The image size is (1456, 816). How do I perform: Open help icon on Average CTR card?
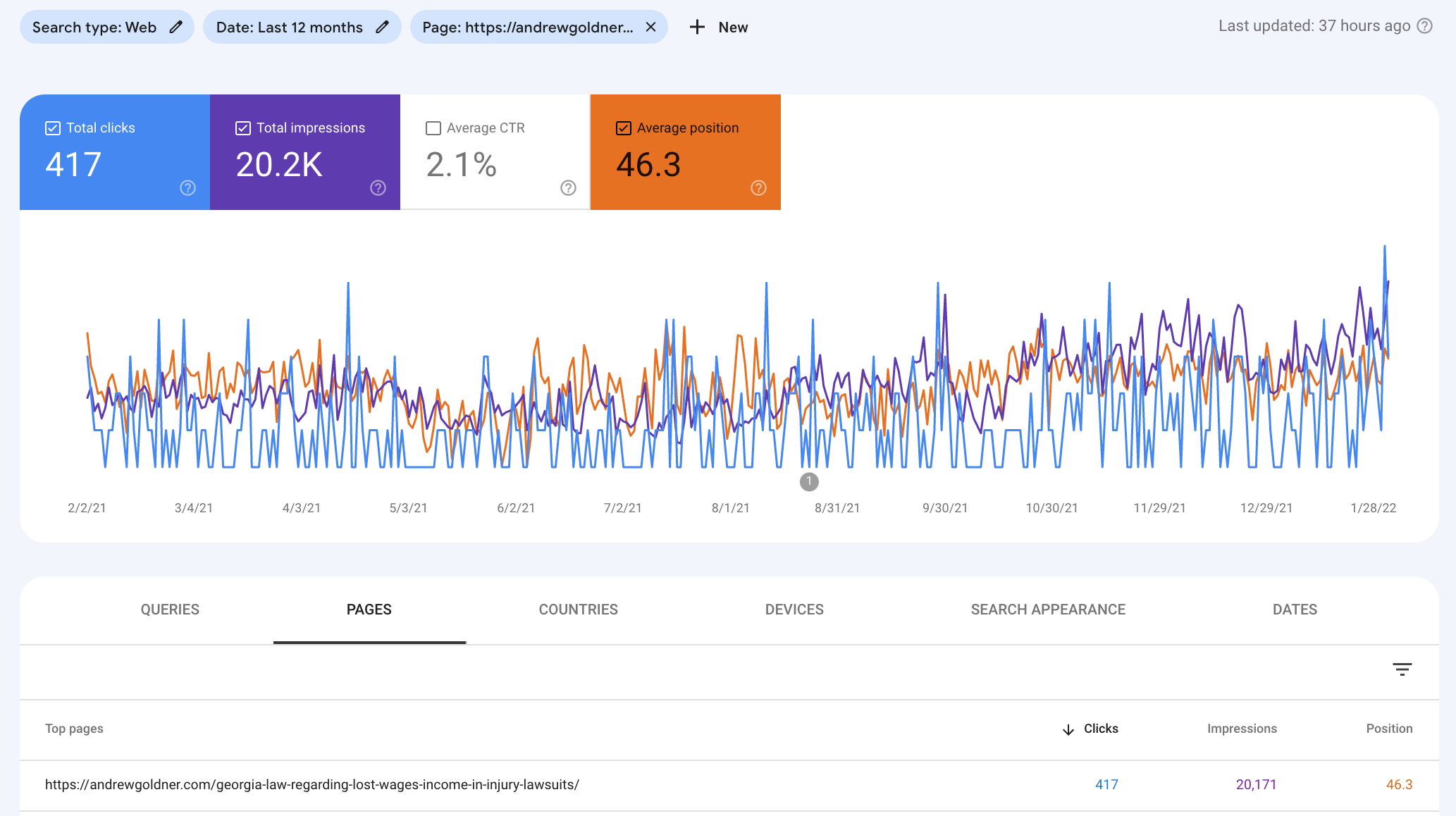[x=568, y=187]
